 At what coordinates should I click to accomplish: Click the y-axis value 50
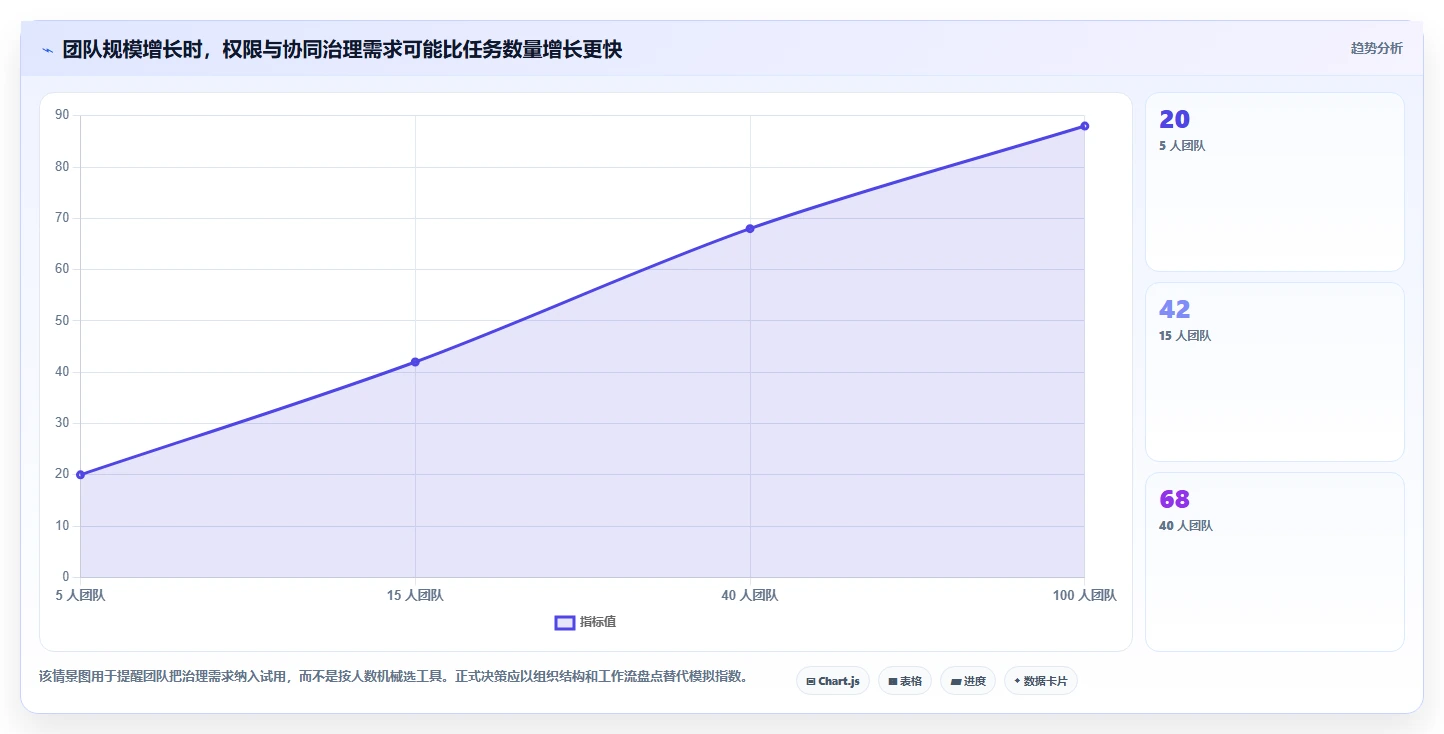pyautogui.click(x=62, y=320)
